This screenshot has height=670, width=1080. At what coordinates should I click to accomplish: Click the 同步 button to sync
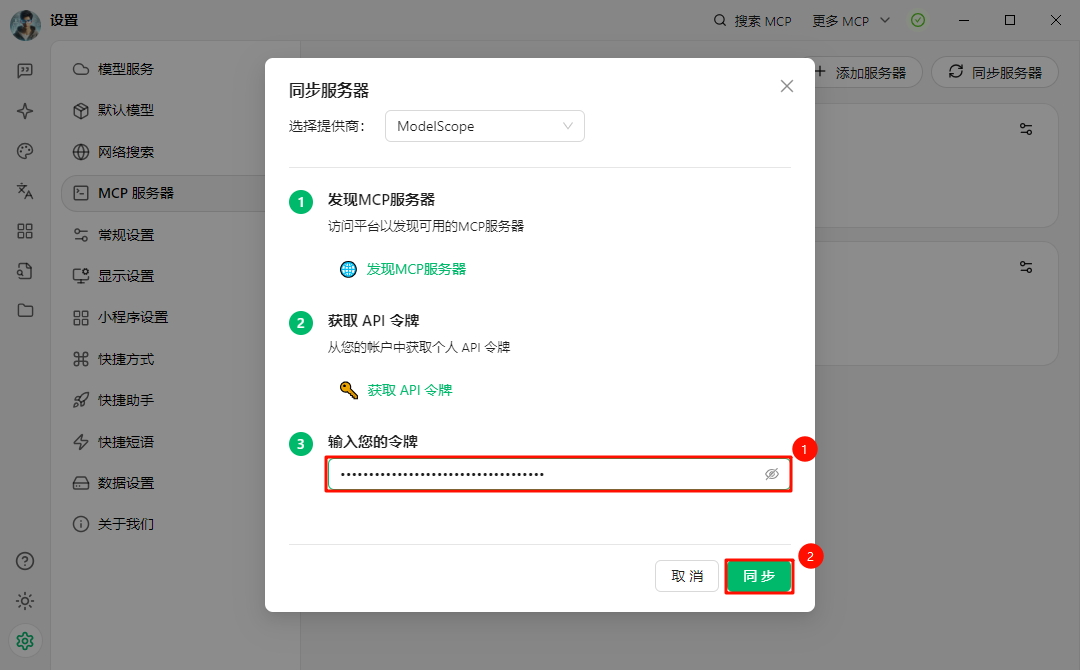pos(759,576)
